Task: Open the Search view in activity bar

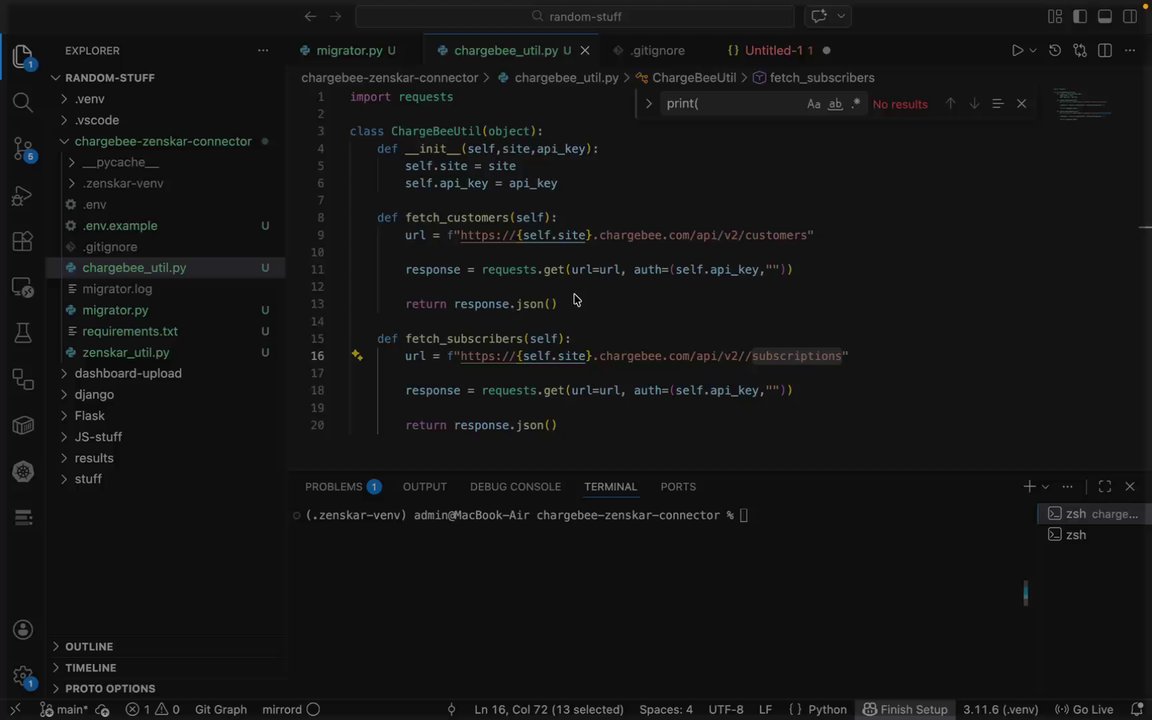Action: pyautogui.click(x=22, y=101)
